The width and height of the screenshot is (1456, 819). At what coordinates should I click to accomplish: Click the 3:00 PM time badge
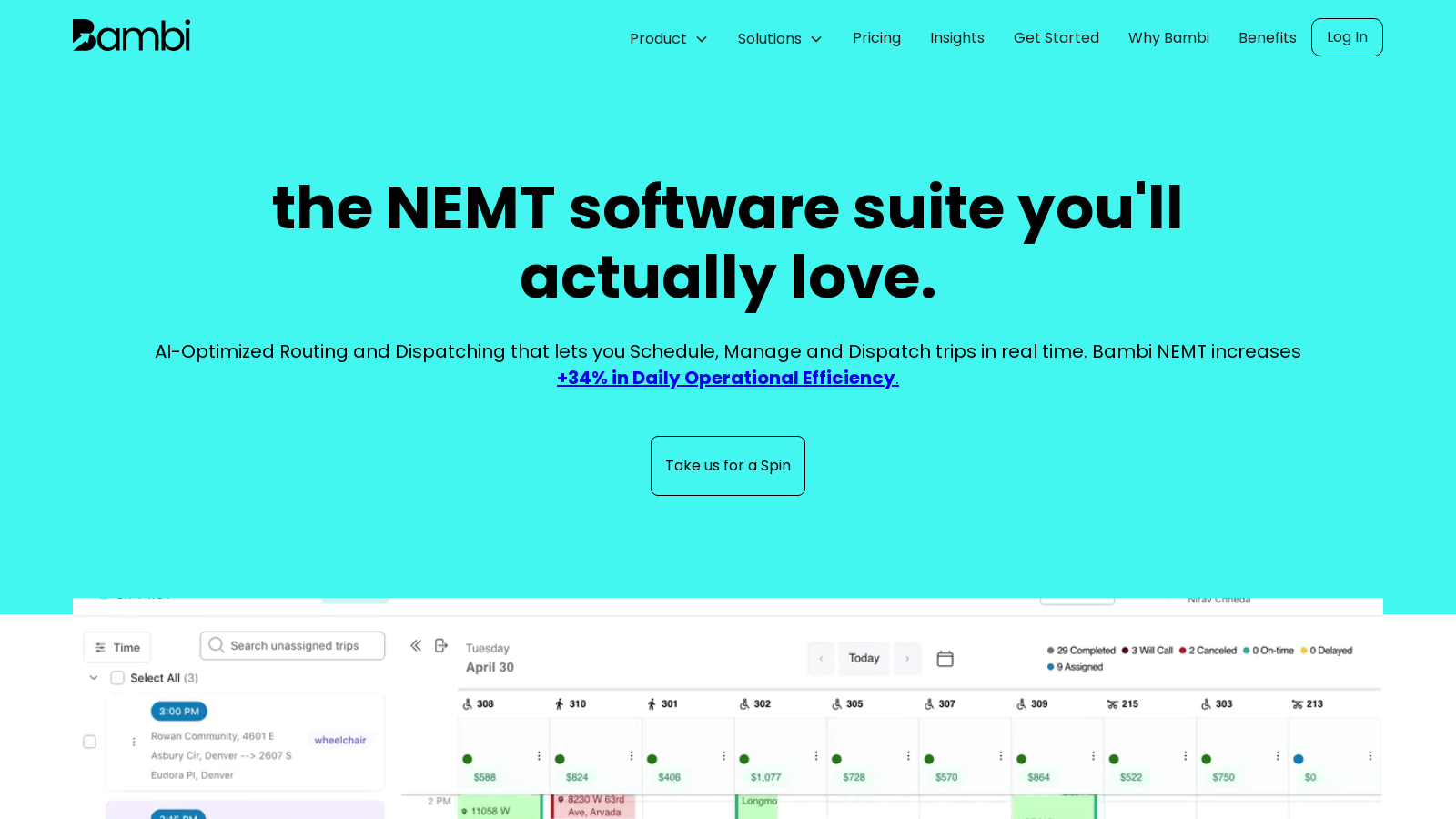pyautogui.click(x=179, y=712)
